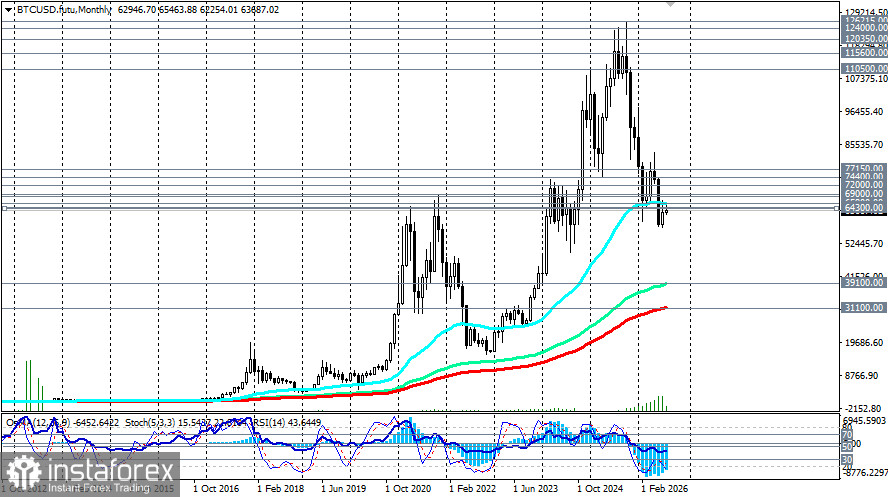Click the 1 Jun 2023 date label
This screenshot has width=888, height=497.
coord(537,489)
